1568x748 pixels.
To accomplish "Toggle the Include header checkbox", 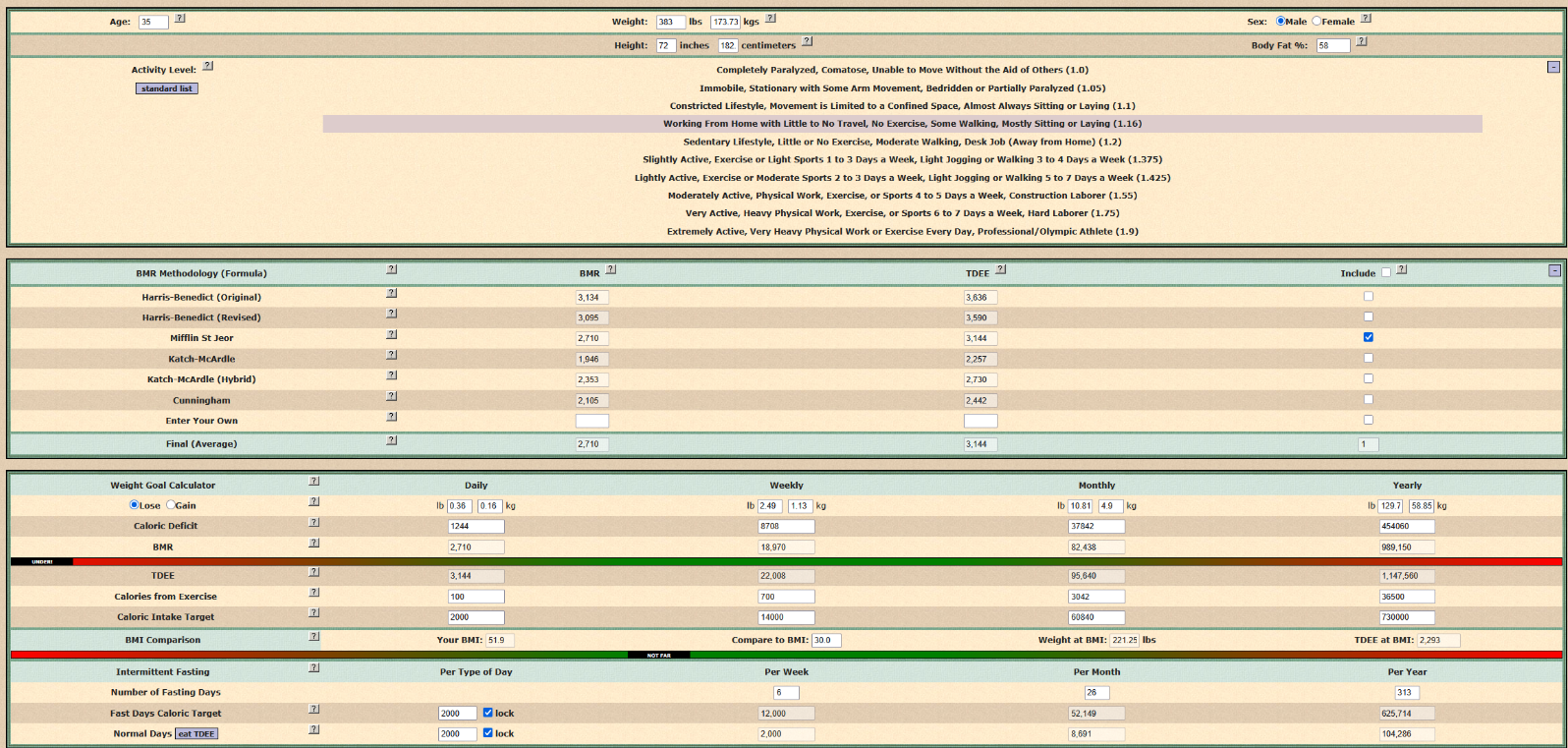I will click(x=1386, y=273).
